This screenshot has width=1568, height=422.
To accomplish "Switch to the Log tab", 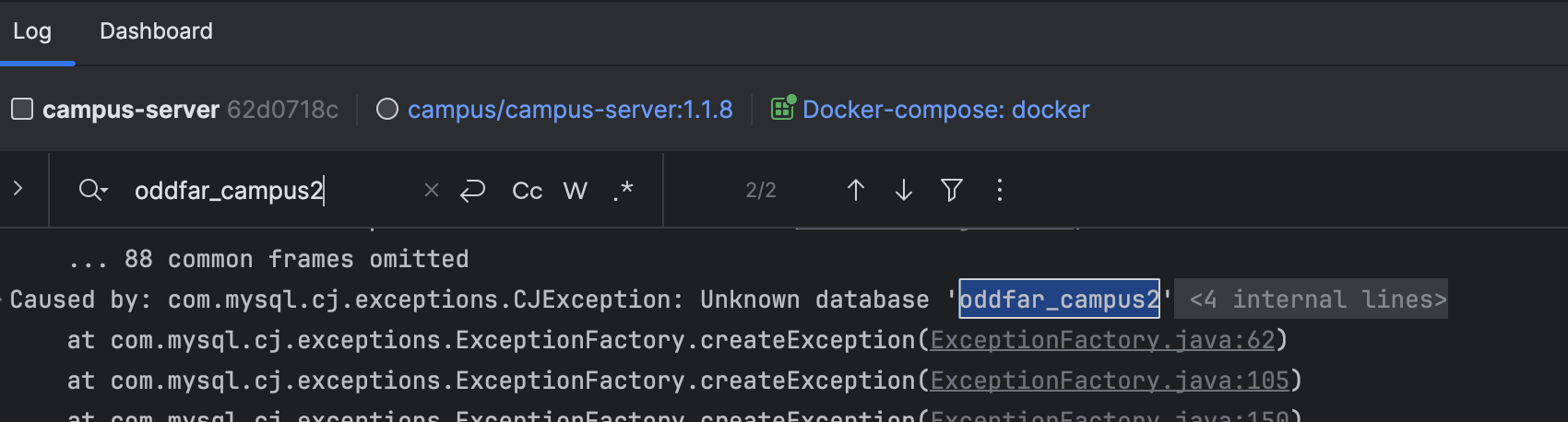I will 32,31.
